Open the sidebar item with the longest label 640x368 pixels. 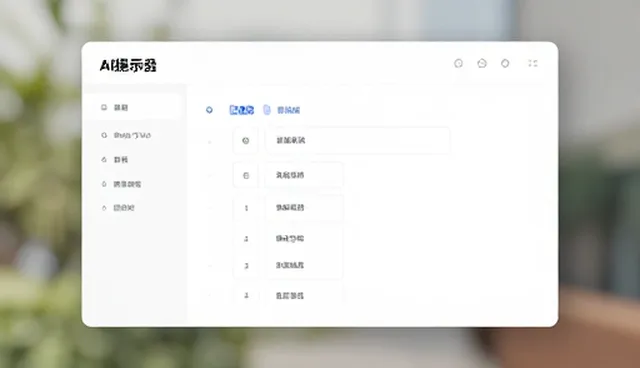(x=126, y=135)
